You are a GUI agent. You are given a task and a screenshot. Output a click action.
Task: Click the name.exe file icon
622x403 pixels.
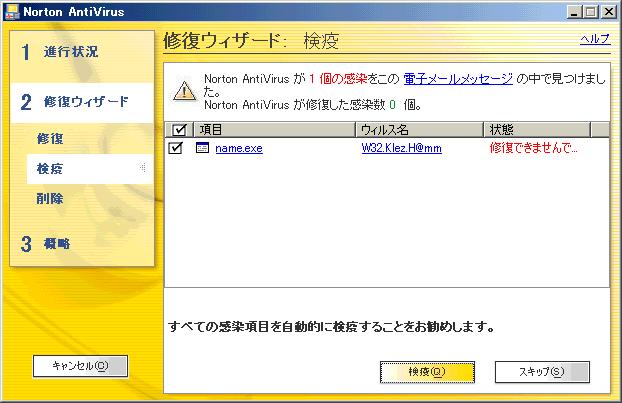click(202, 148)
